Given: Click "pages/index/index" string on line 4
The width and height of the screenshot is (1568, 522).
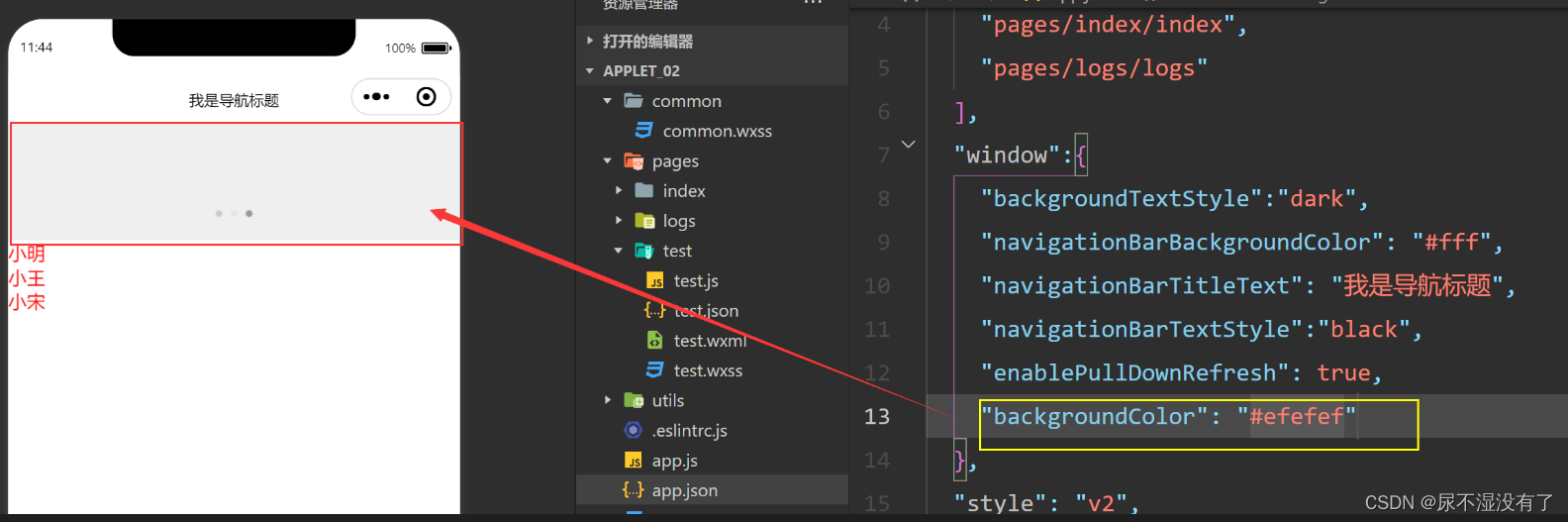Looking at the screenshot, I should [x=1108, y=25].
